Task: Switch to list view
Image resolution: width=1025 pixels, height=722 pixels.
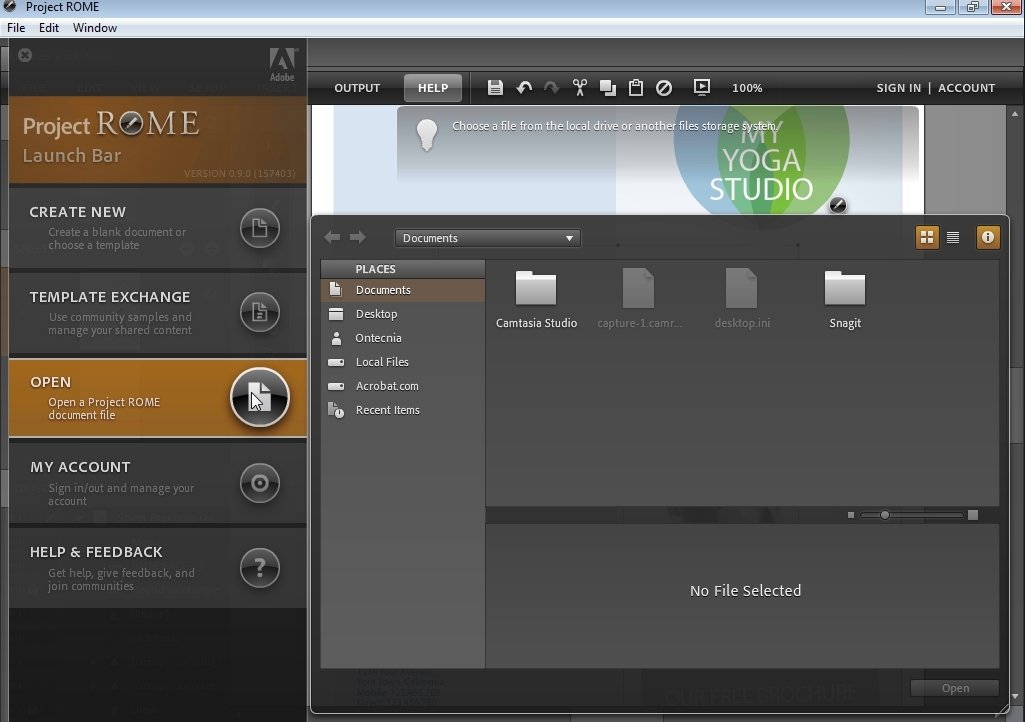Action: pos(953,237)
